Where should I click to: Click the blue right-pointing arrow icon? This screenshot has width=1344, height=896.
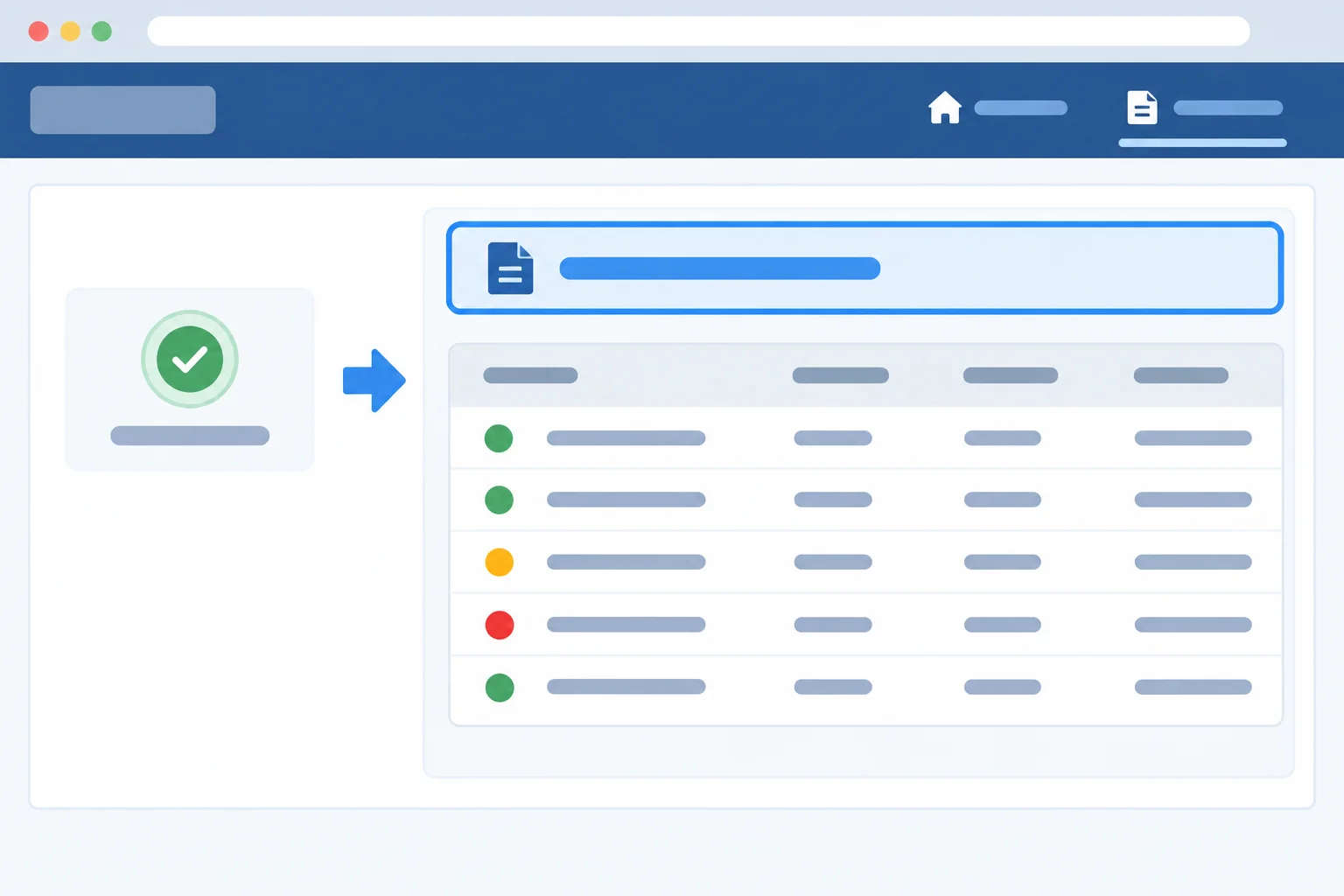click(x=374, y=381)
